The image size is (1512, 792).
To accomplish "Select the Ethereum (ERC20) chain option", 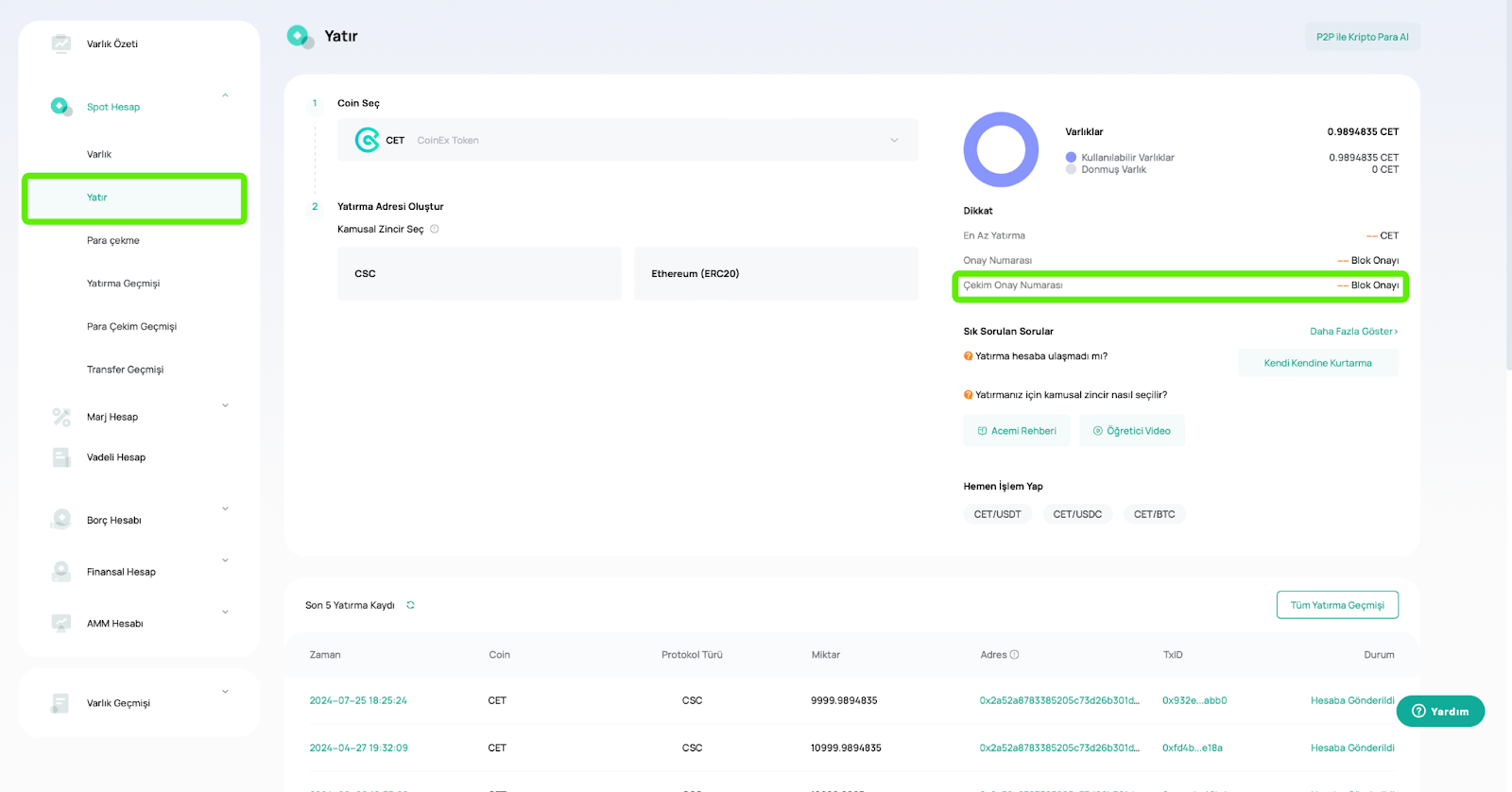I will [x=776, y=273].
